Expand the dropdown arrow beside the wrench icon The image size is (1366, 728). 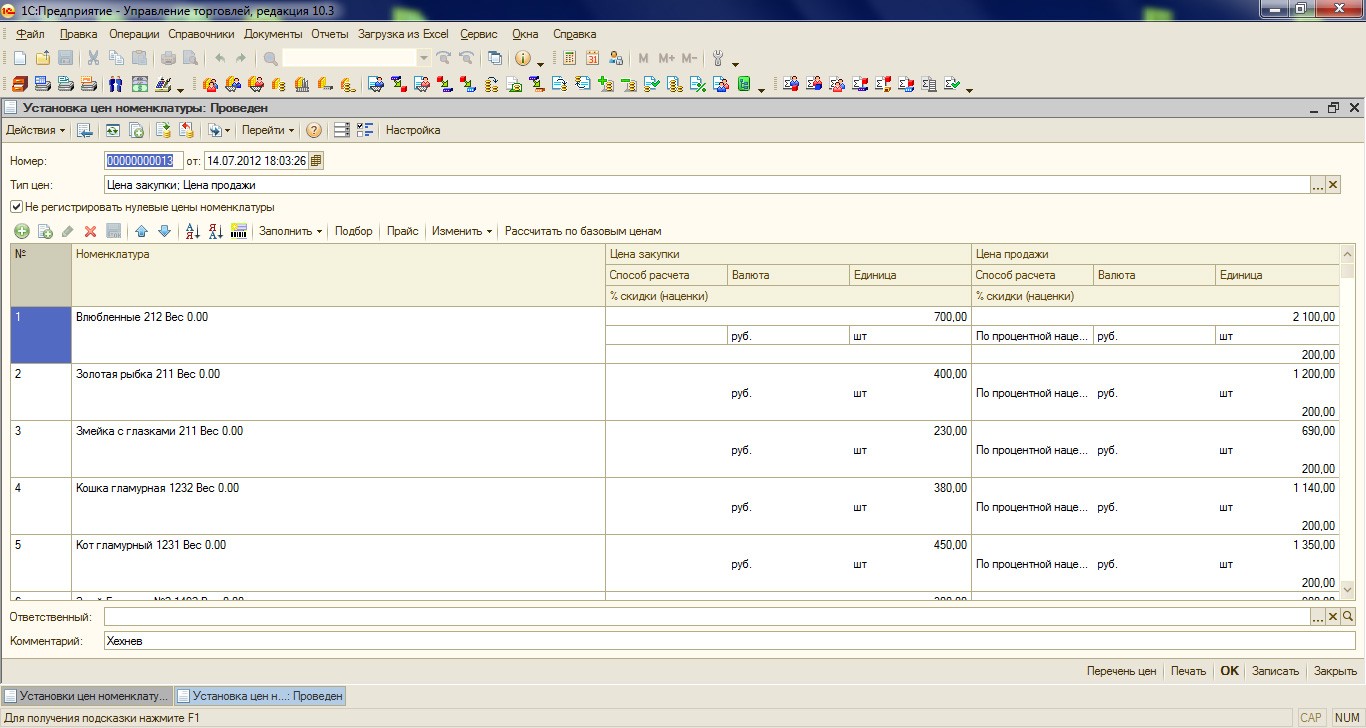coord(736,62)
